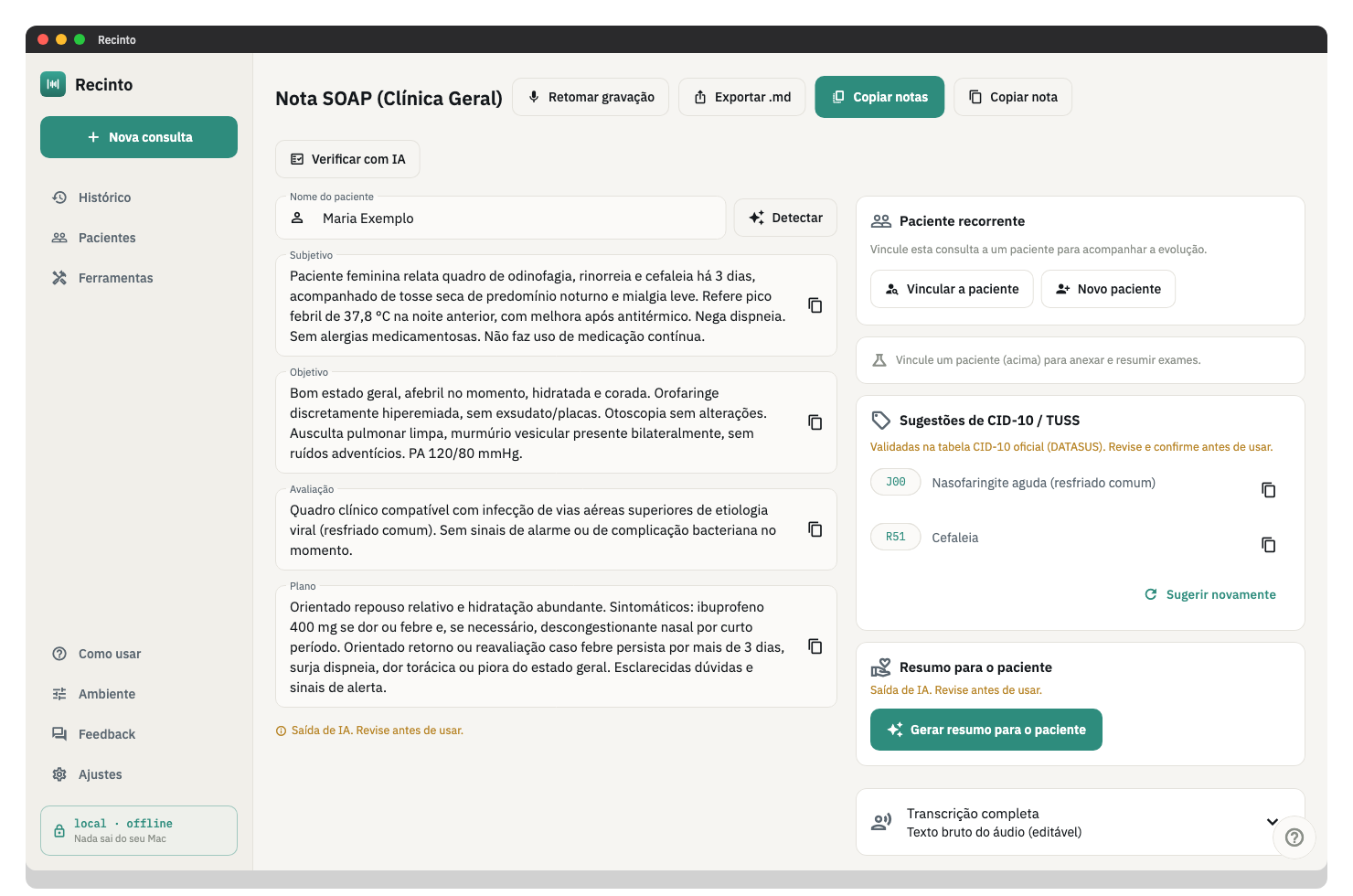Viewport: 1353px width, 896px height.
Task: Click the flask icon in exams hint
Action: coord(879,360)
